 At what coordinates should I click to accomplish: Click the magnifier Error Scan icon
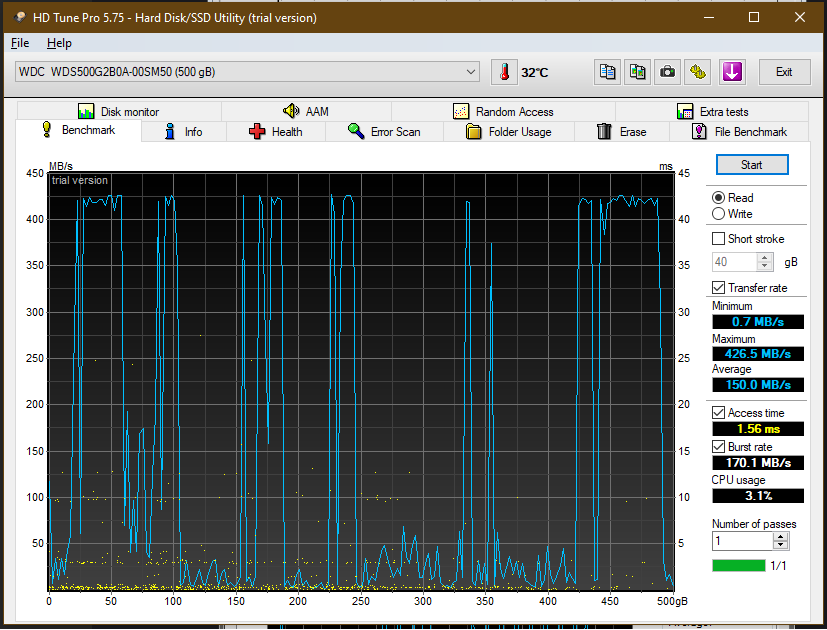356,131
